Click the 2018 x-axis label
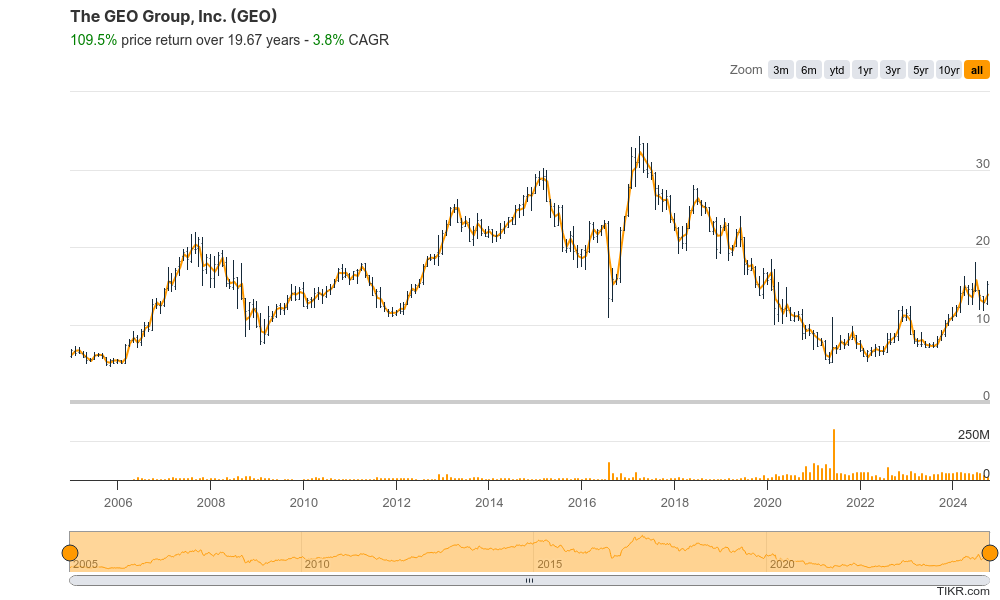This screenshot has height=600, width=1000. [x=675, y=502]
